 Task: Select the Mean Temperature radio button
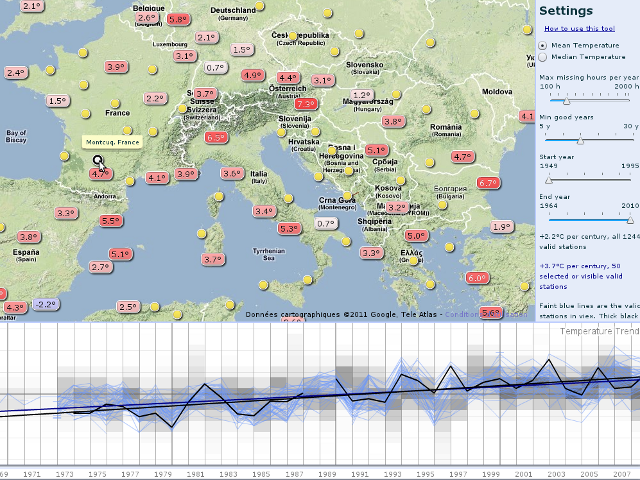543,45
